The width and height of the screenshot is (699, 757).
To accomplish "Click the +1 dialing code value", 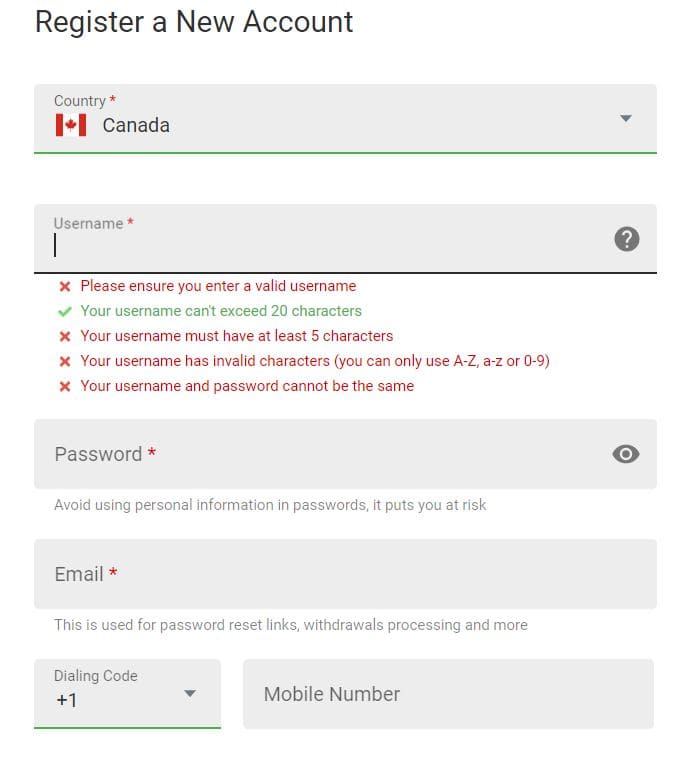I will coord(66,700).
